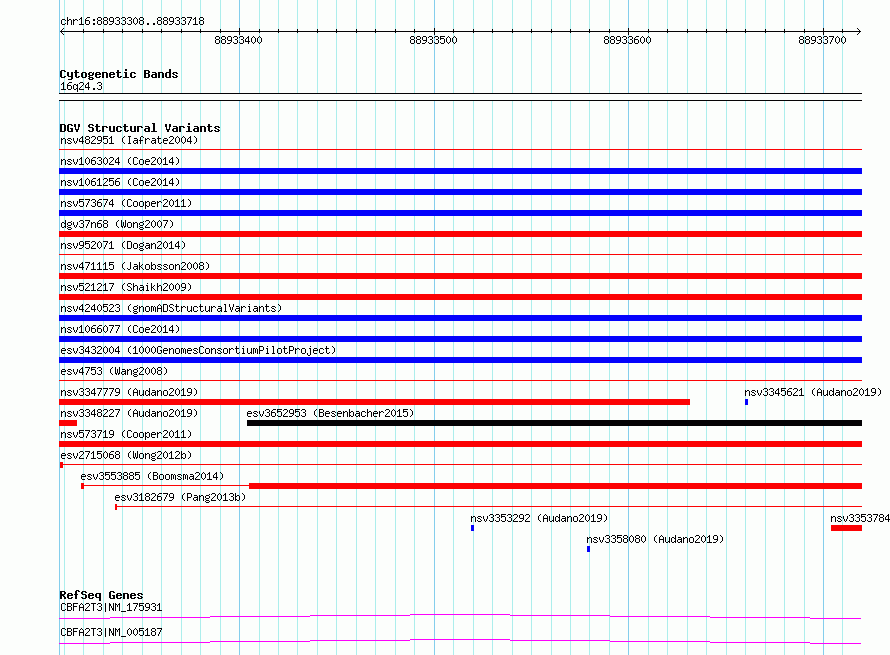
Task: Click the esv3553885 (Boomsma2014) label
Action: tap(152, 476)
